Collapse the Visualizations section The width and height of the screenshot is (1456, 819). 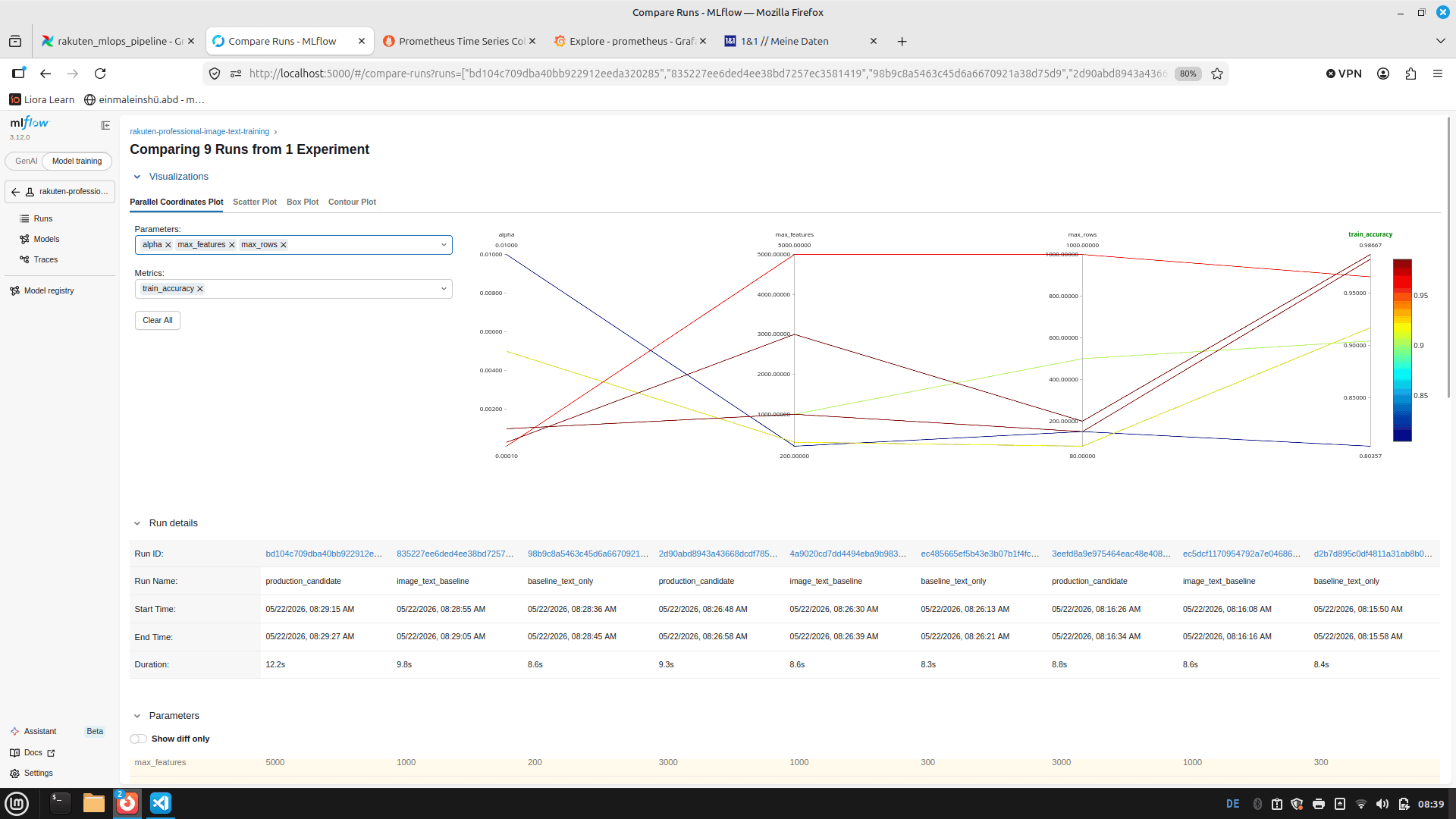[137, 177]
